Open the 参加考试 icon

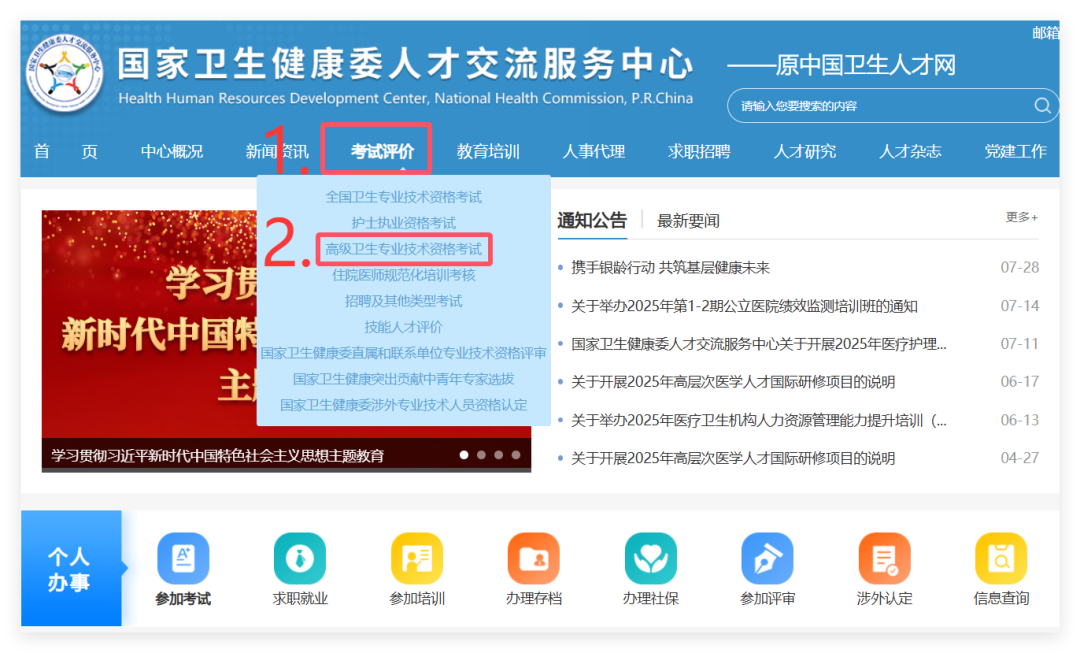183,558
